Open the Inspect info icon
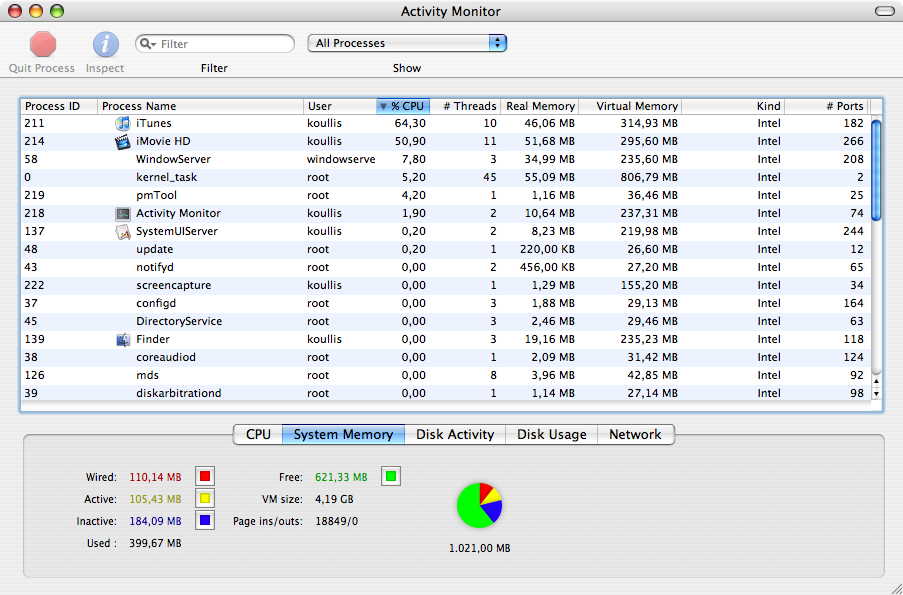The height and width of the screenshot is (595, 903). point(105,44)
